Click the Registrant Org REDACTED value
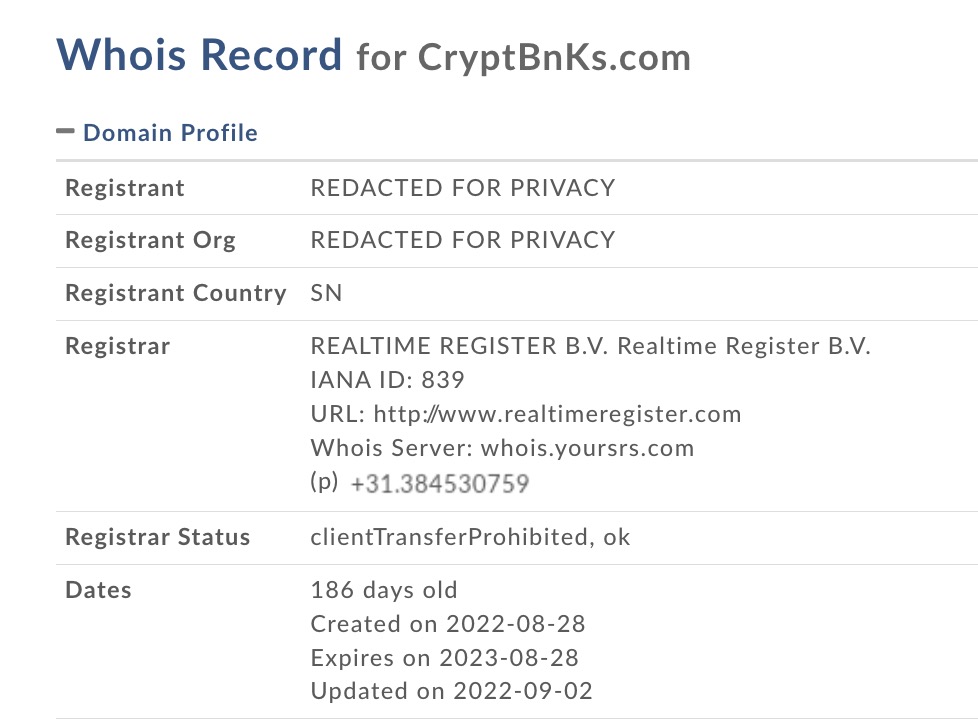Viewport: 978px width, 720px height. pyautogui.click(x=462, y=240)
